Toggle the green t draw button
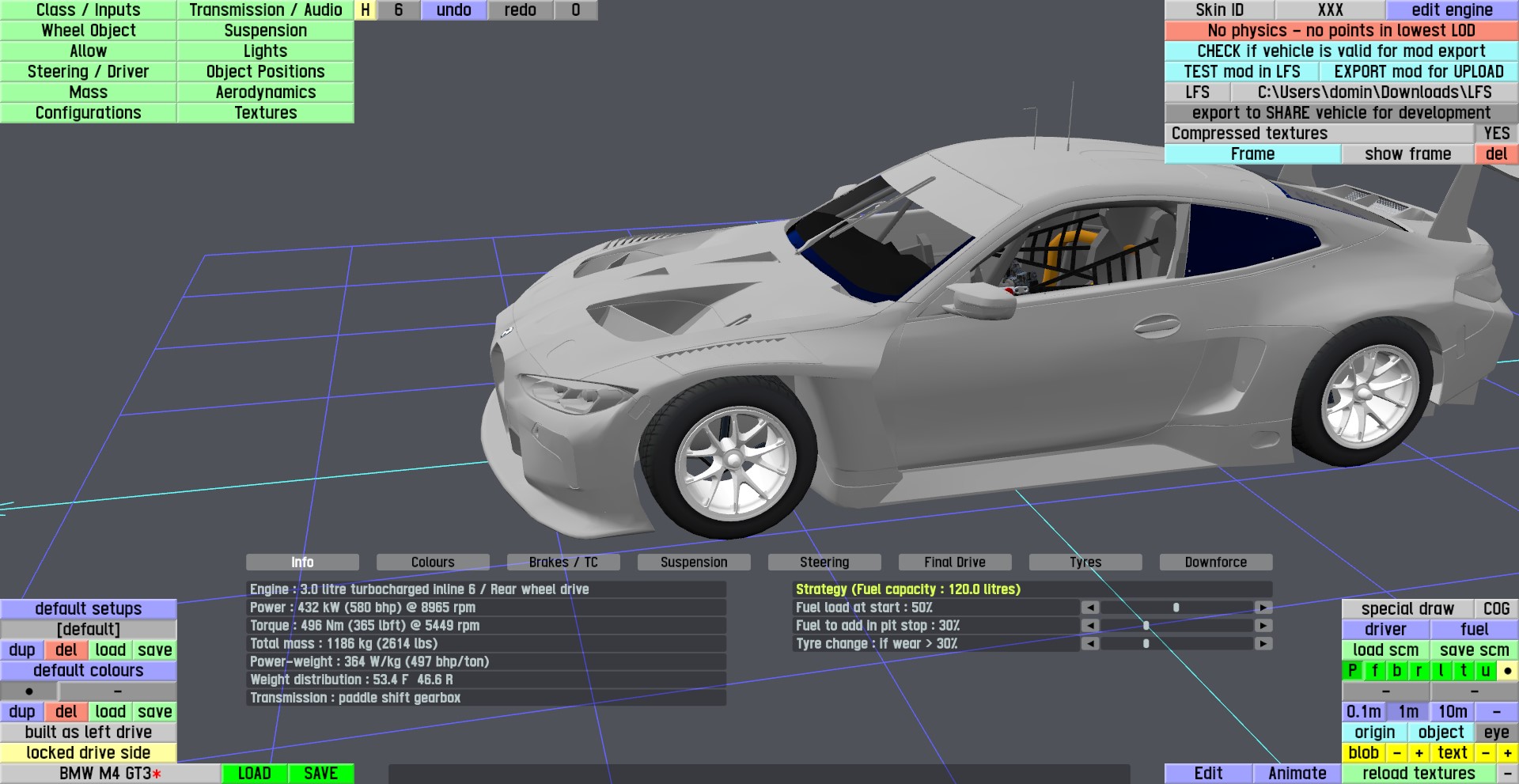Screen dimensions: 1519x784 point(1464,671)
